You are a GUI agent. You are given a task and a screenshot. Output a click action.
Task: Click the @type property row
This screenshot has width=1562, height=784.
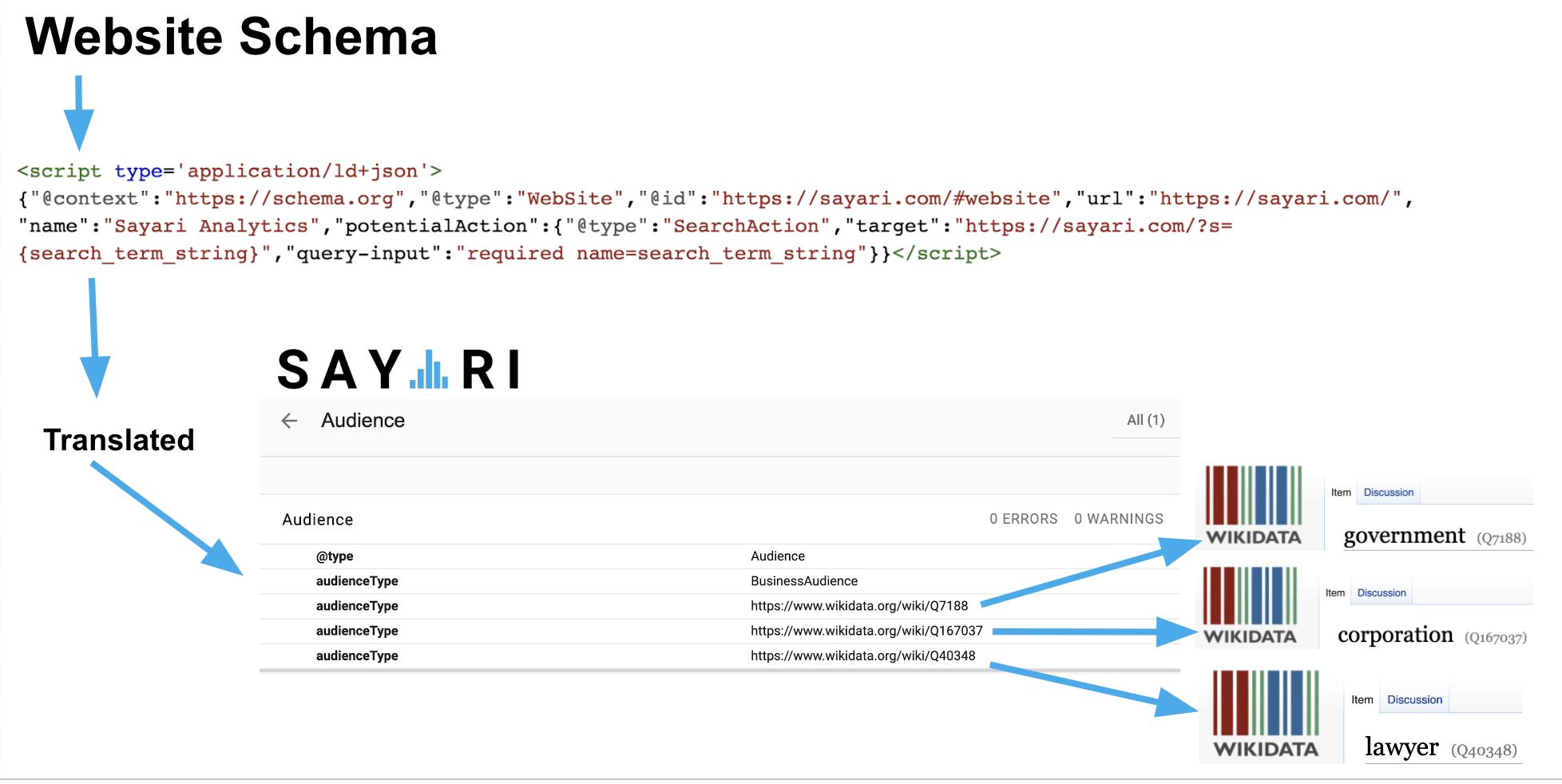click(335, 556)
